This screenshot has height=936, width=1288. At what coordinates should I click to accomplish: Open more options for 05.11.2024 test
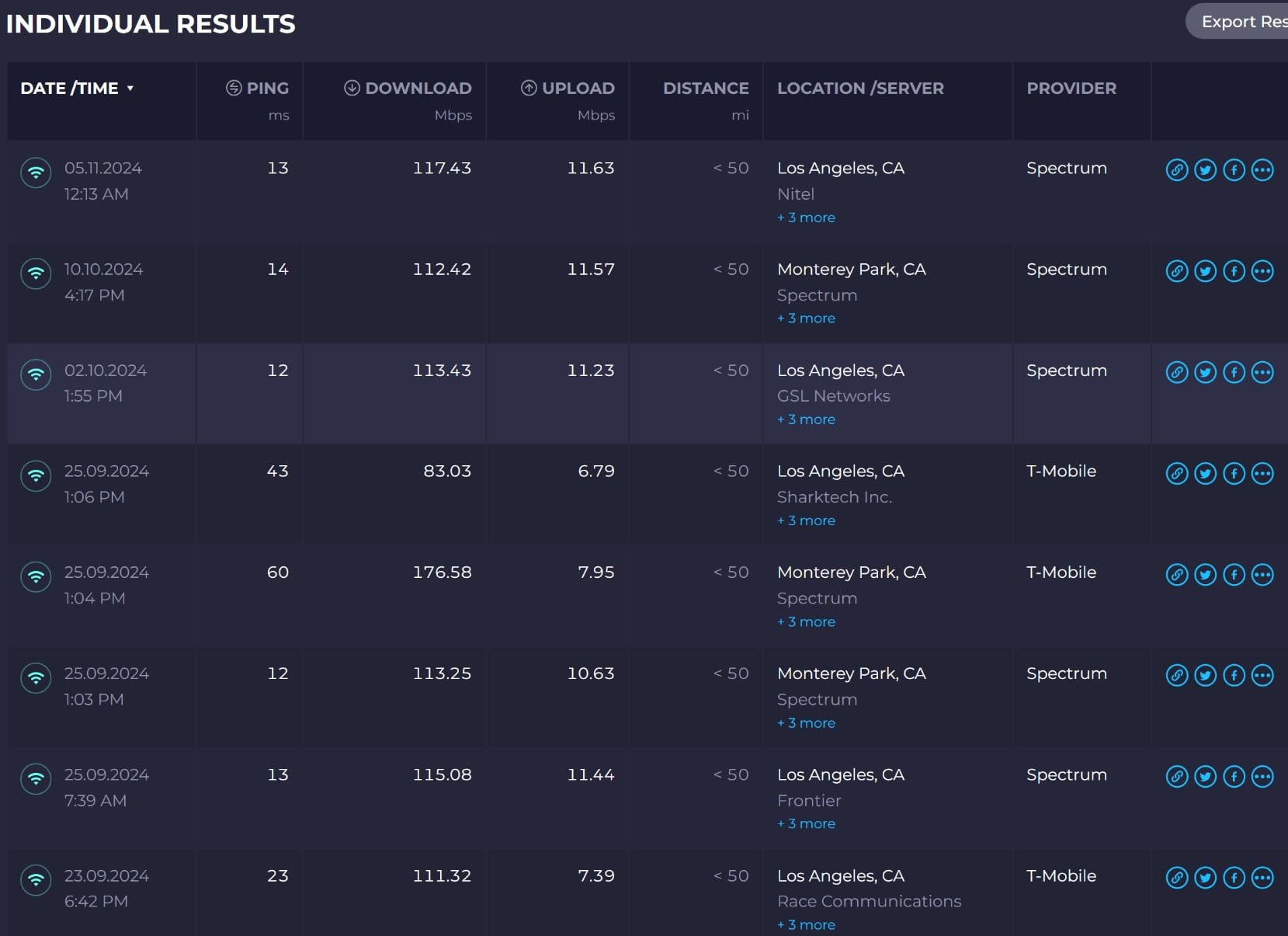(1263, 169)
